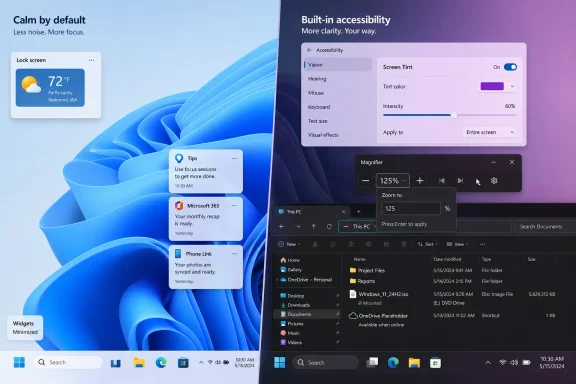Screen dimensions: 576x384
Task: Click the light taskbar Search box
Action: [x=68, y=362]
